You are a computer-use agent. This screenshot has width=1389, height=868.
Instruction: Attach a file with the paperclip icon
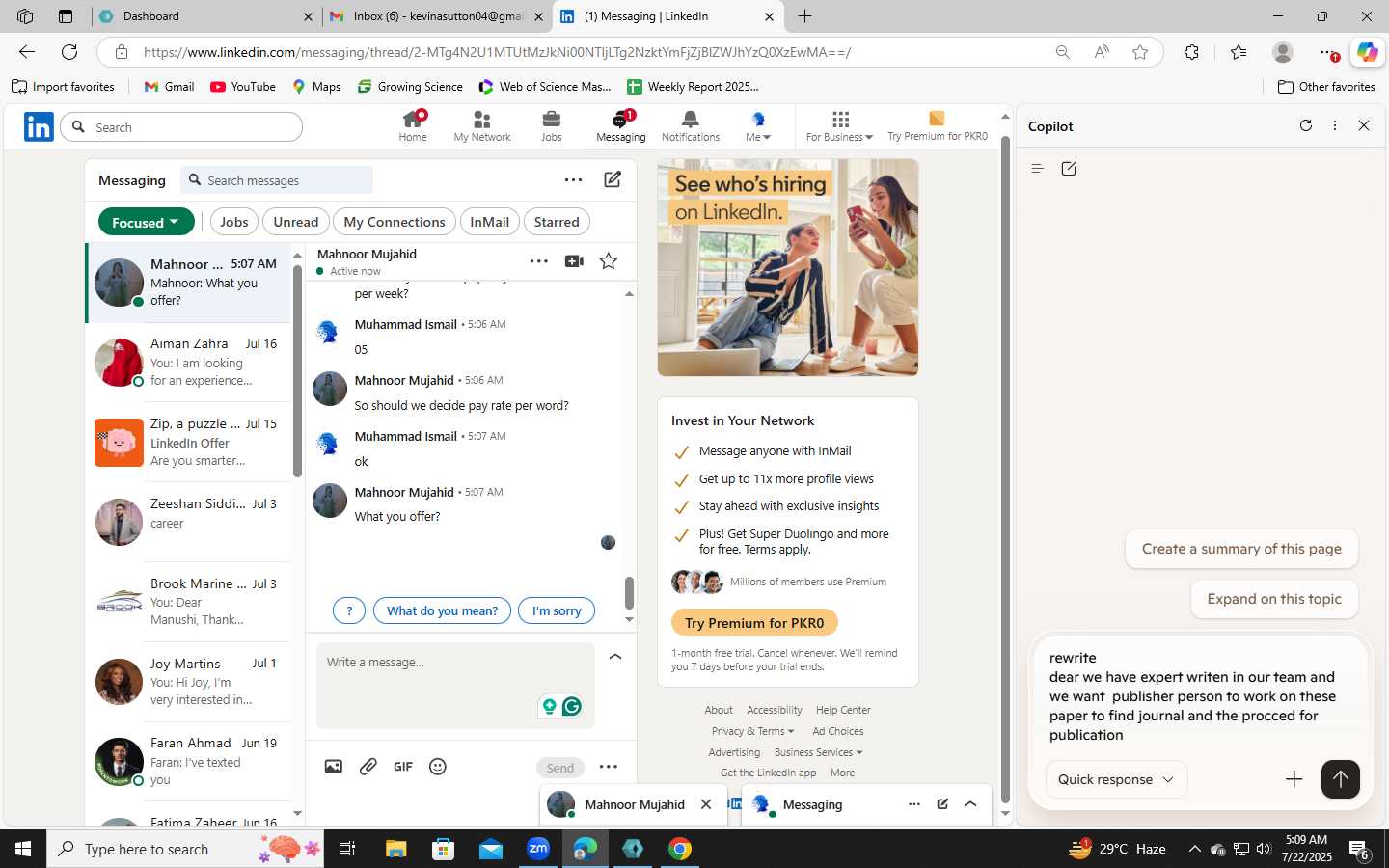coord(368,767)
